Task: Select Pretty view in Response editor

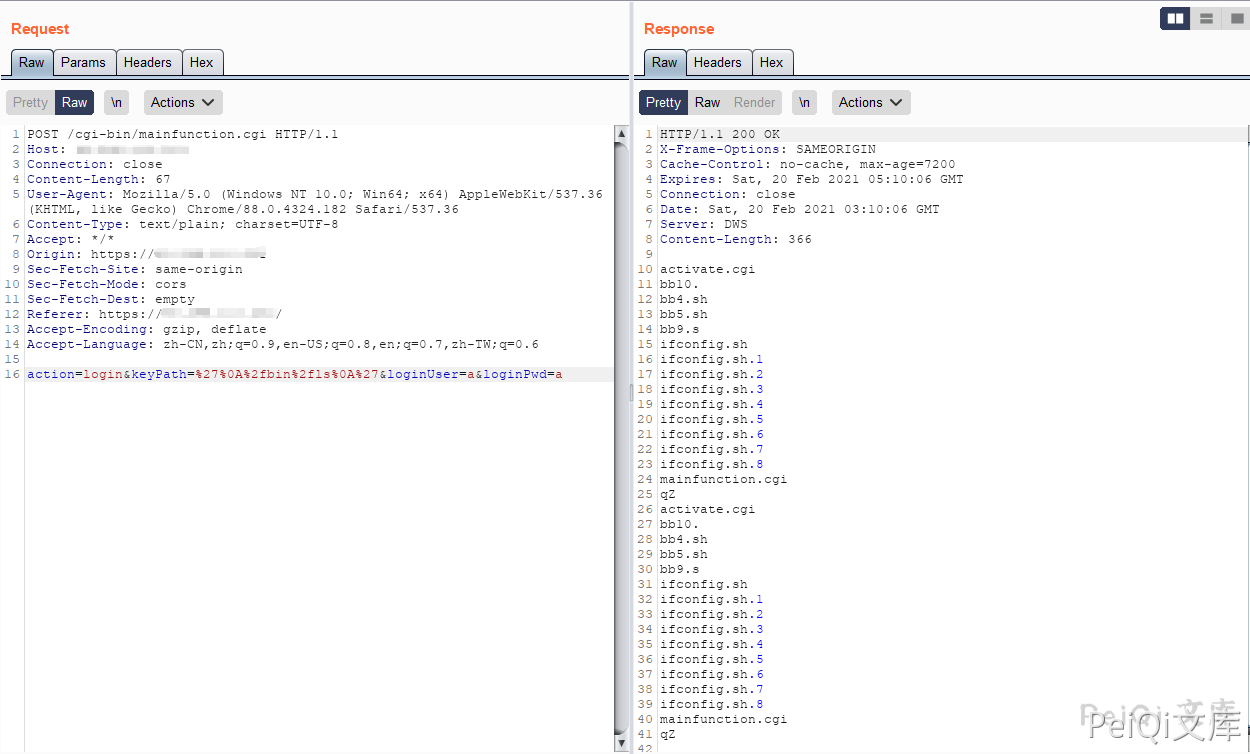Action: (x=663, y=102)
